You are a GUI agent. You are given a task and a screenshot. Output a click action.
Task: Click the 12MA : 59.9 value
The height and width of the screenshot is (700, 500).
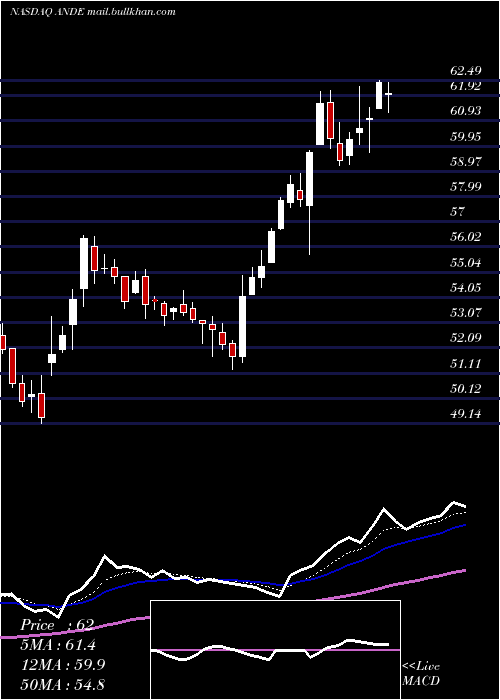tap(62, 665)
